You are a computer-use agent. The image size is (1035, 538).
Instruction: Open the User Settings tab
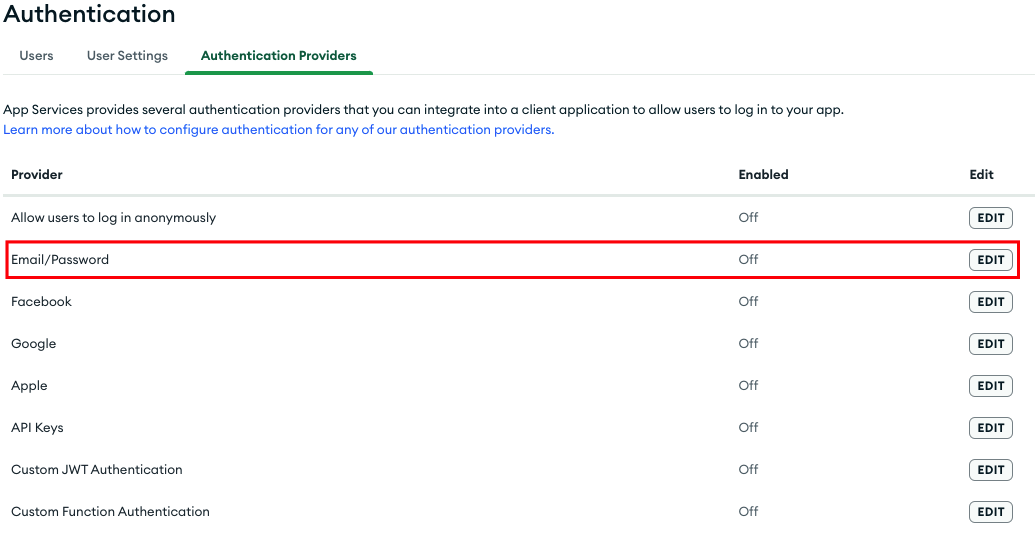(x=127, y=55)
